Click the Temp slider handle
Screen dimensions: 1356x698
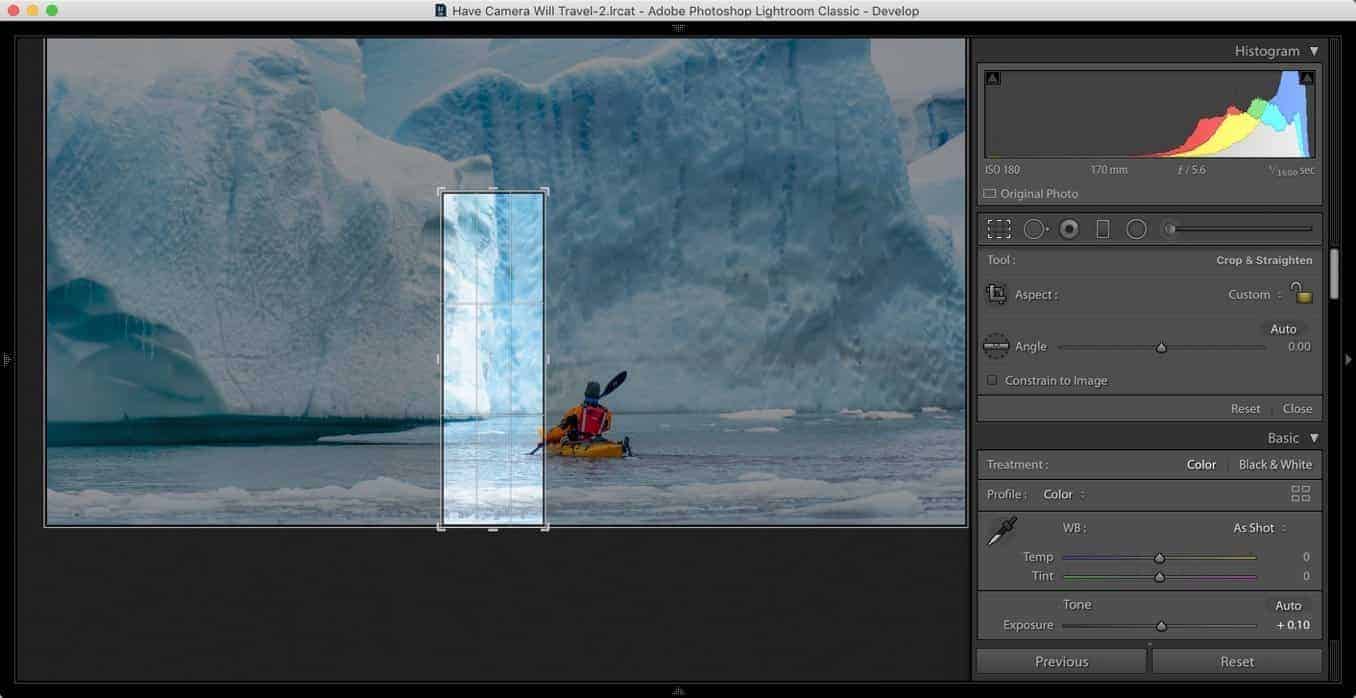[x=1160, y=558]
